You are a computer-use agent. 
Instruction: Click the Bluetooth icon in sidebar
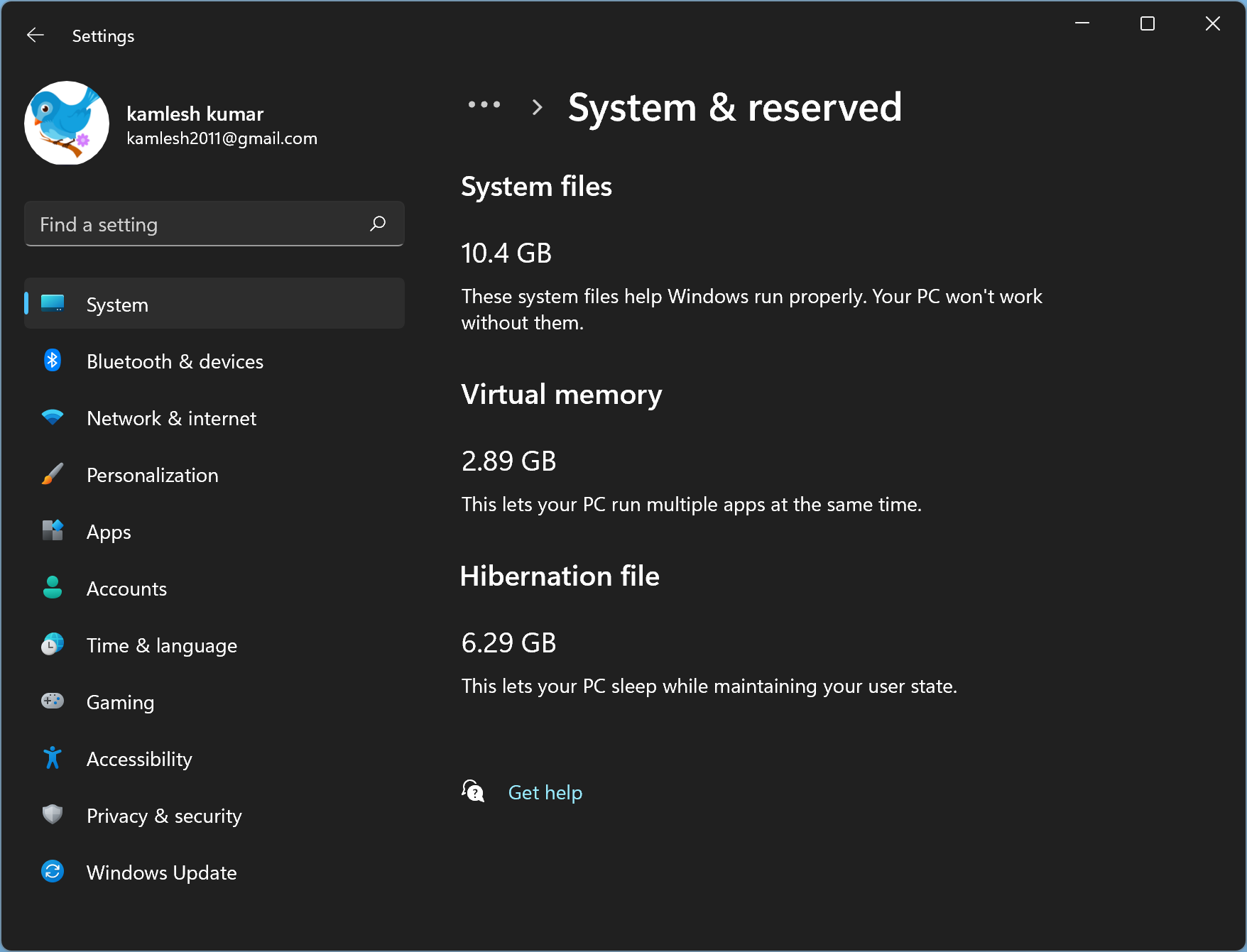(x=53, y=361)
